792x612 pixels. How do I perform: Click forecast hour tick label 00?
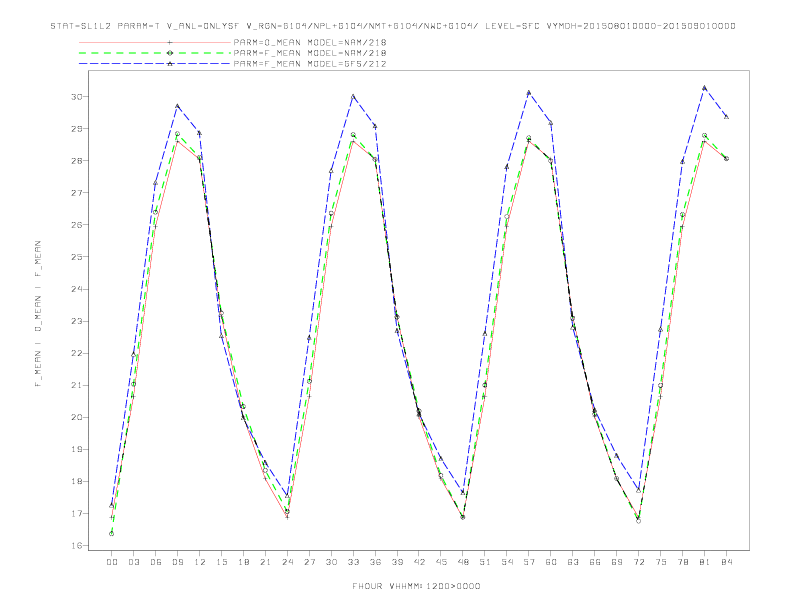112,562
